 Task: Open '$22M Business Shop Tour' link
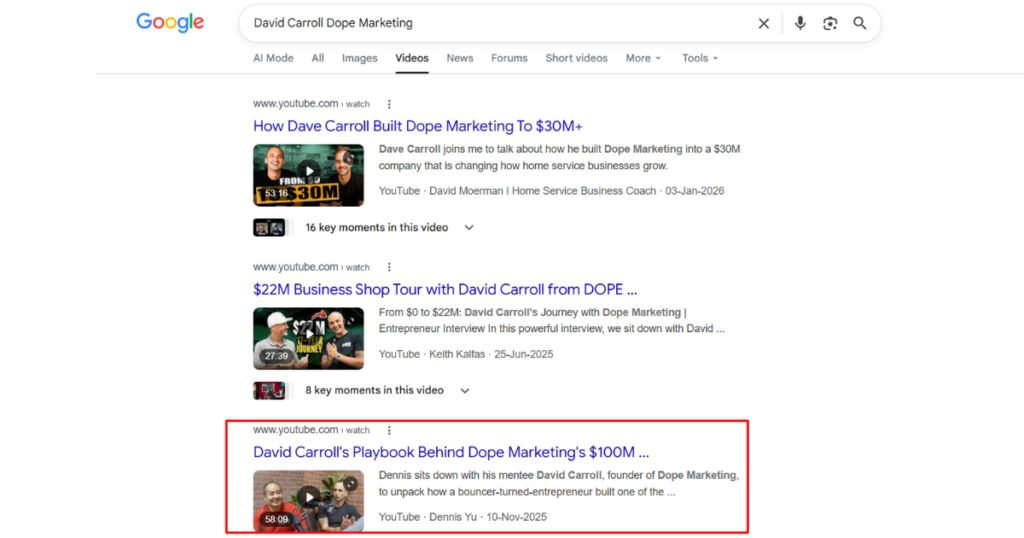click(445, 289)
